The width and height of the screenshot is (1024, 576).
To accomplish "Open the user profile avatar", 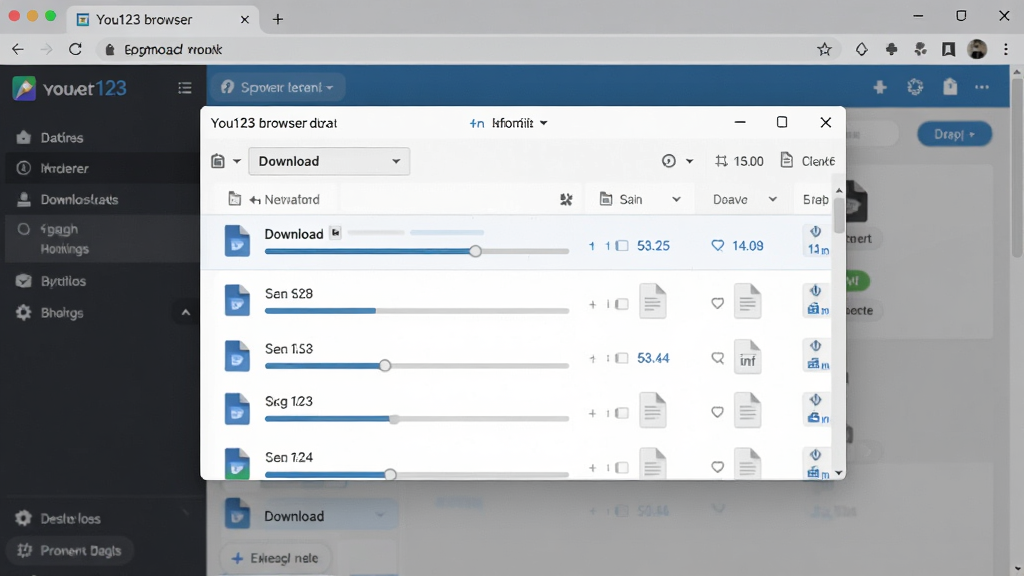I will click(977, 49).
